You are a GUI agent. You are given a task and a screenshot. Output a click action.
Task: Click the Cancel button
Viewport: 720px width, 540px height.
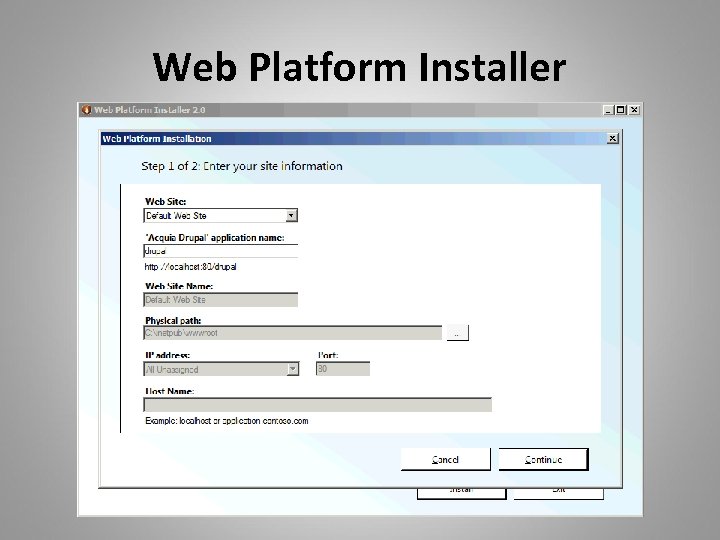pos(445,459)
